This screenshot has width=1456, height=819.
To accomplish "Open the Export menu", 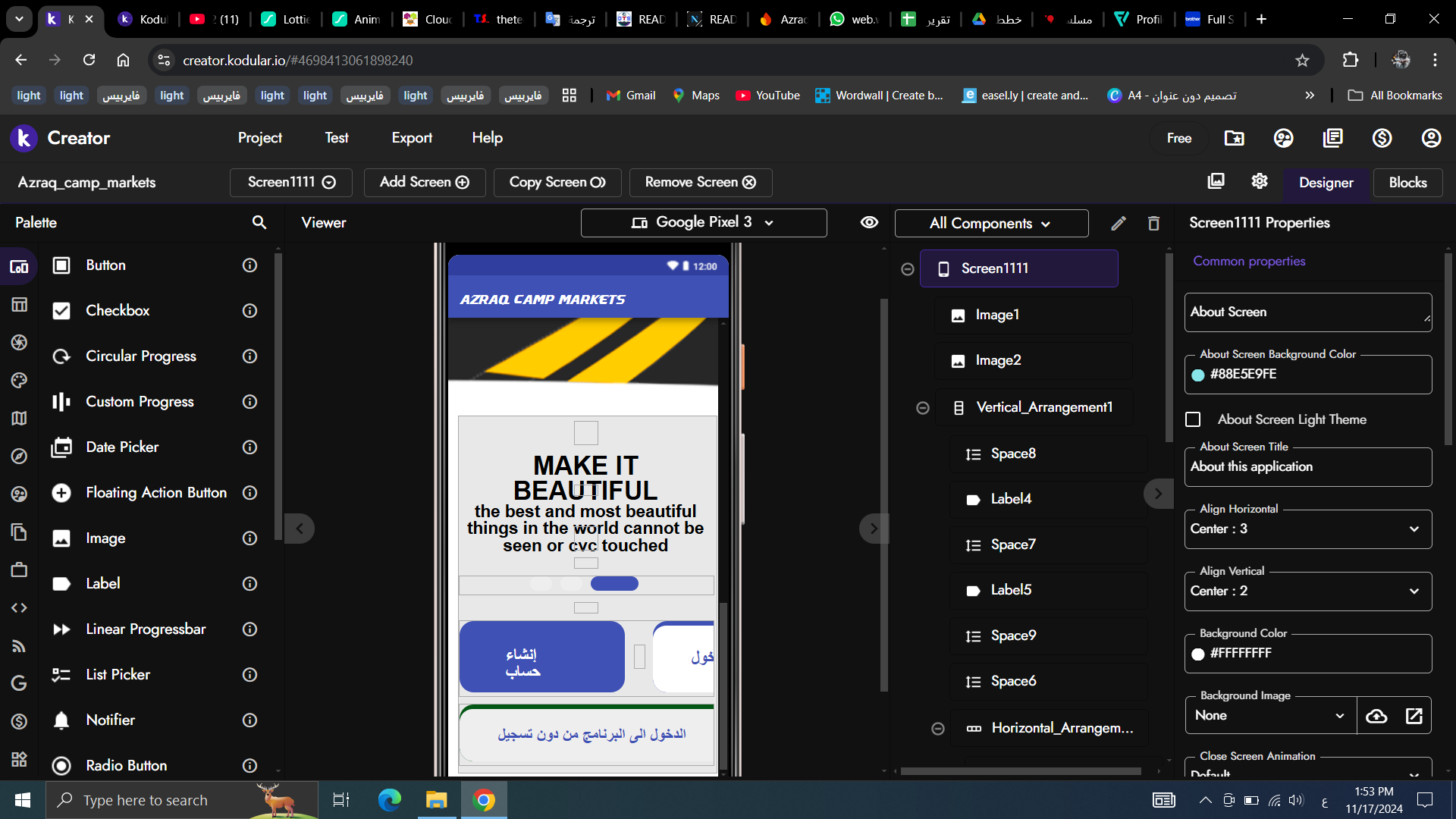I will click(412, 138).
